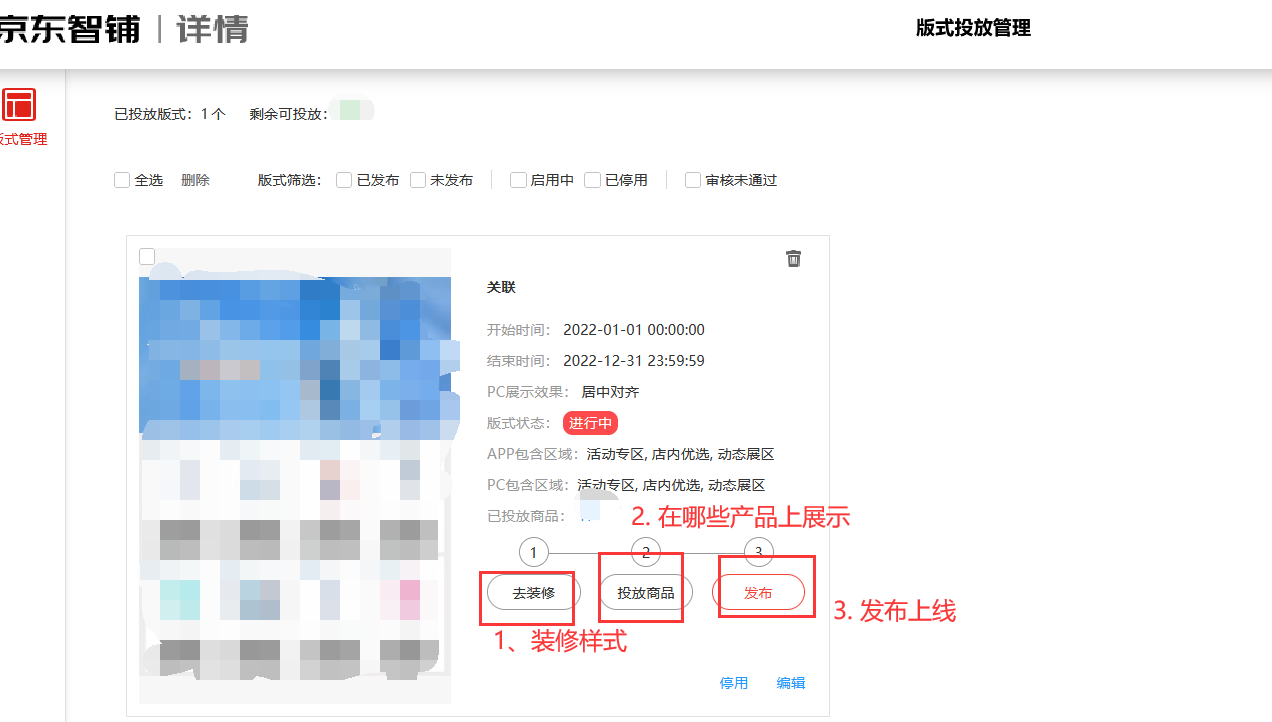The image size is (1272, 722).
Task: Open the 编辑 link
Action: pos(791,683)
